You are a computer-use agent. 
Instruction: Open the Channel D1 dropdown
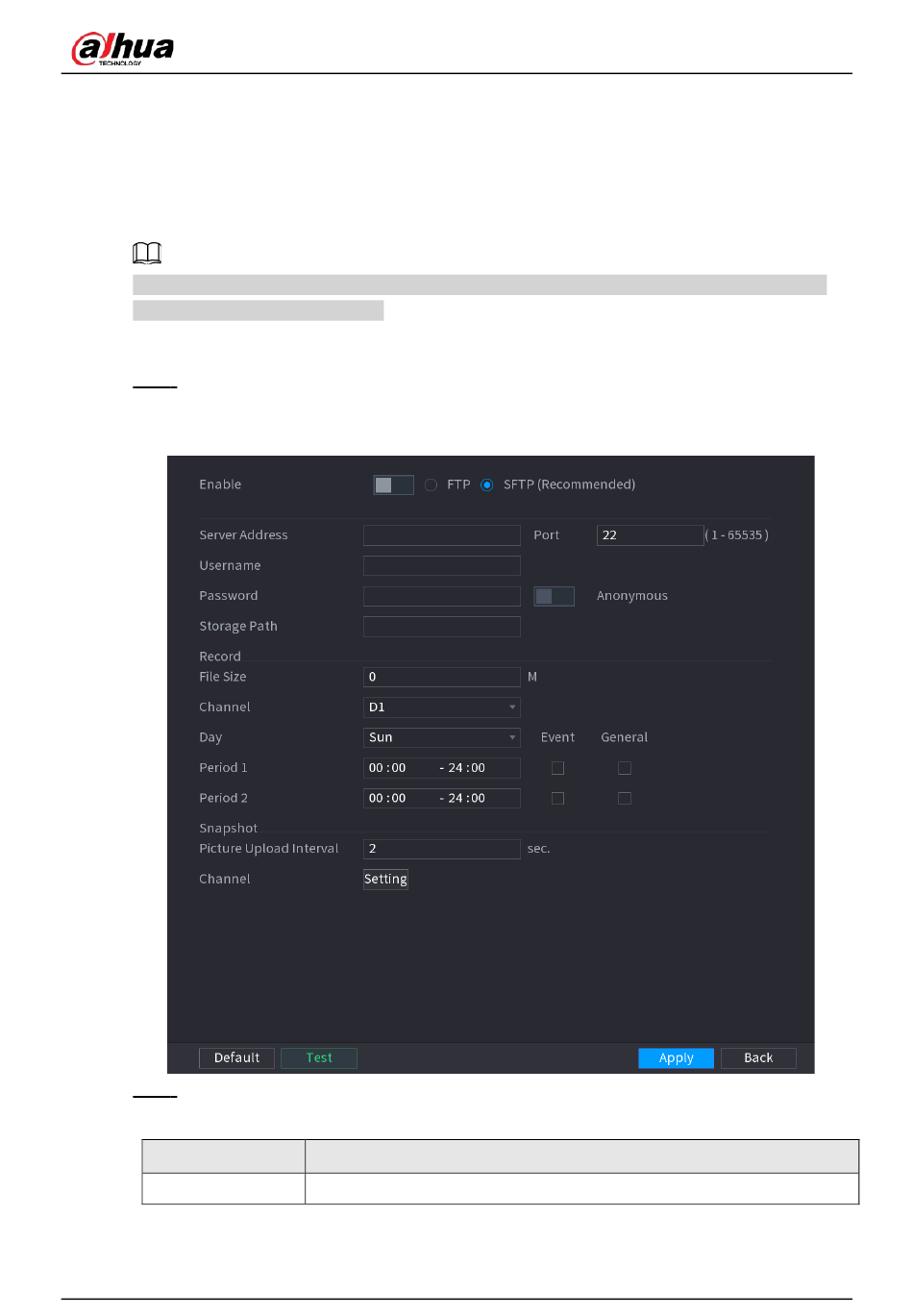click(x=442, y=708)
